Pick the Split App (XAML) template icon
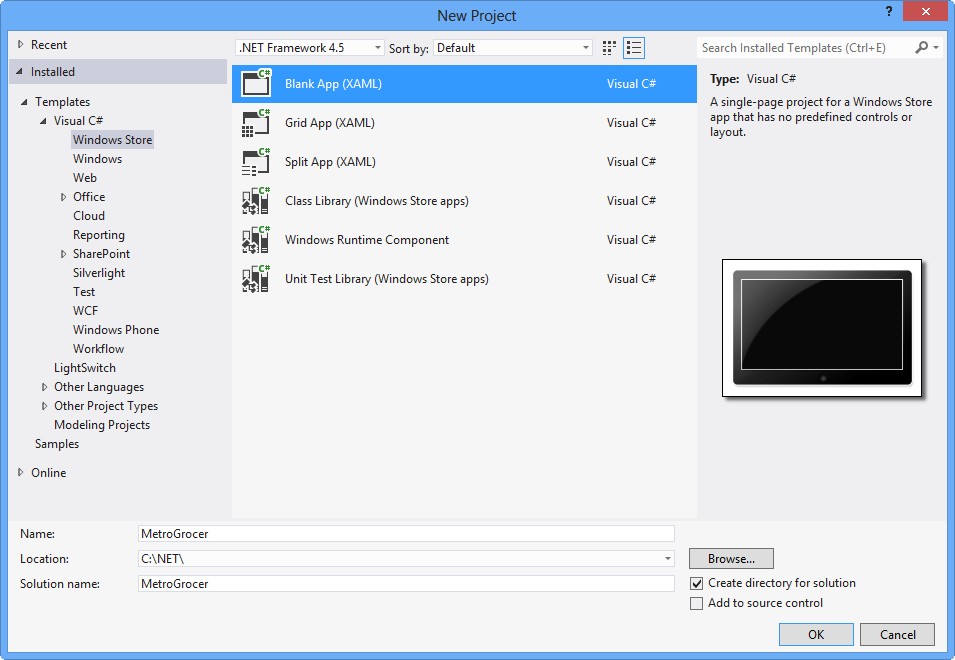Viewport: 955px width, 660px height. [x=256, y=161]
